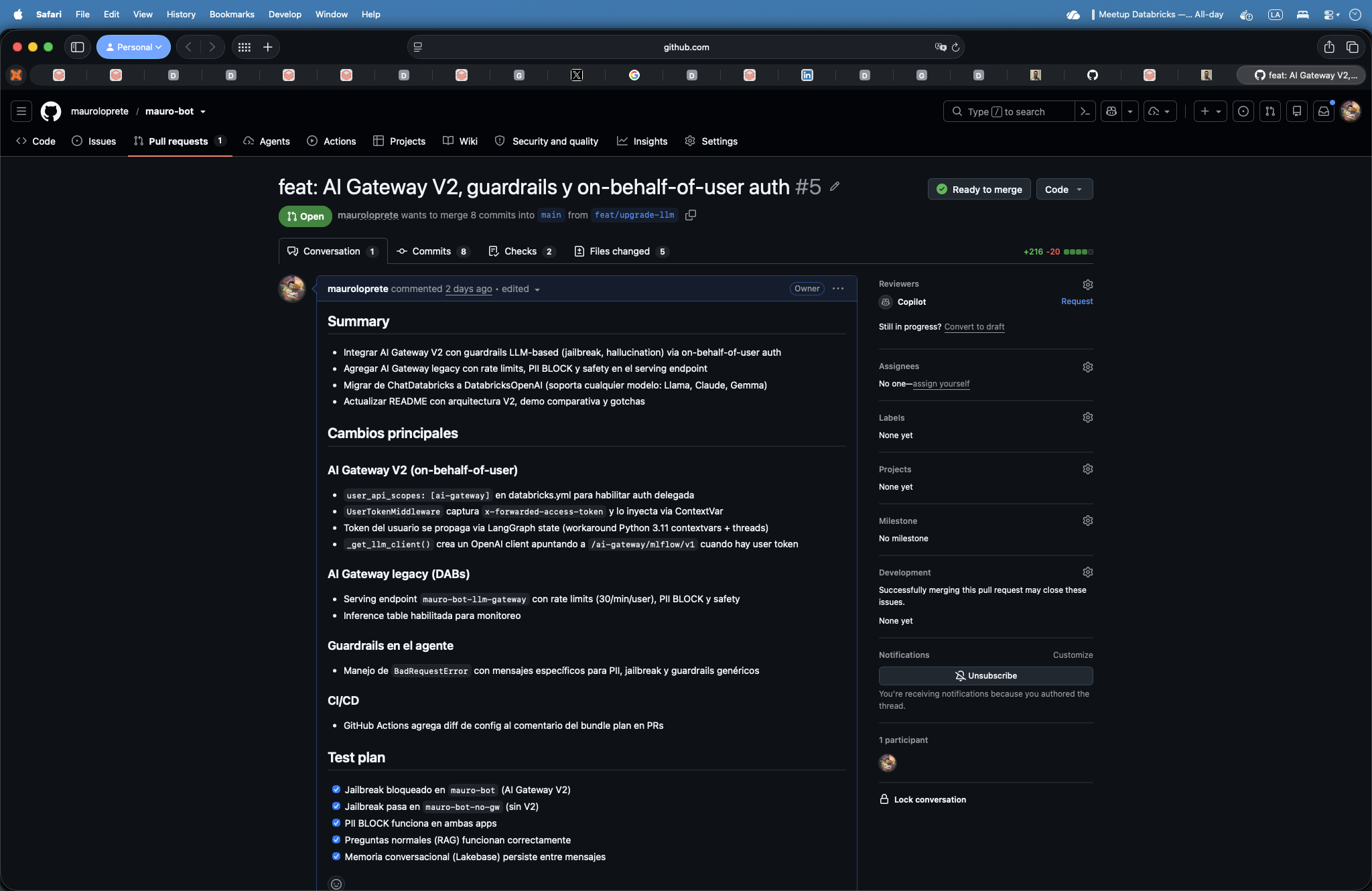This screenshot has height=891, width=1372.
Task: Click the Safari share icon
Action: [x=1329, y=47]
